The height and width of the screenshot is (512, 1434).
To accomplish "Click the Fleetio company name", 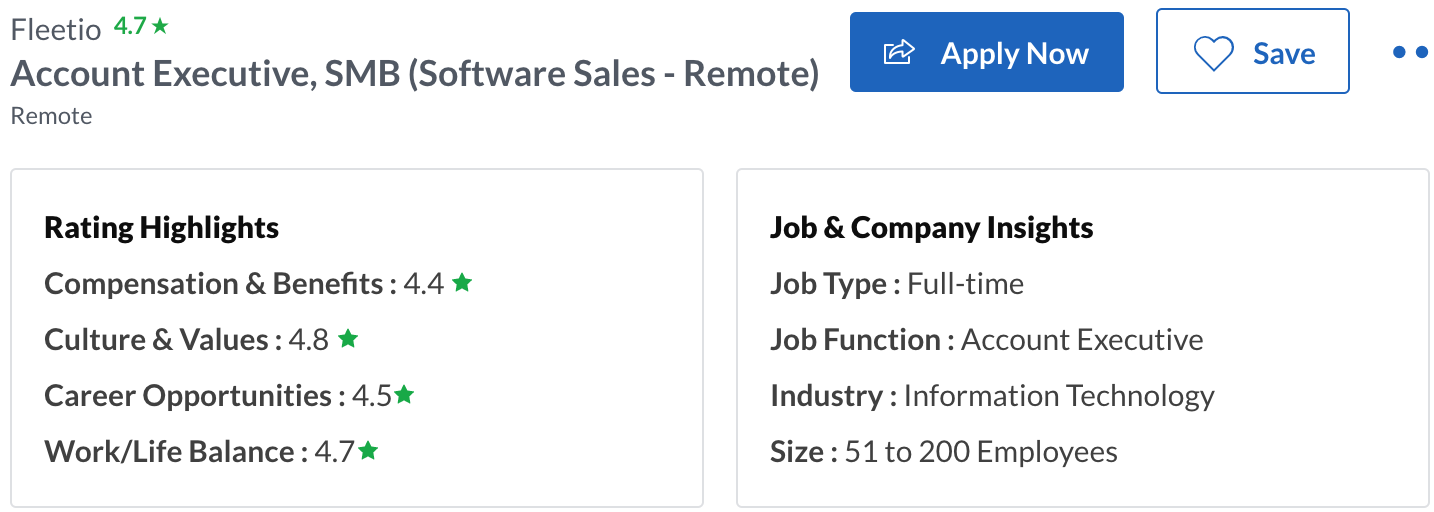I will (x=56, y=29).
